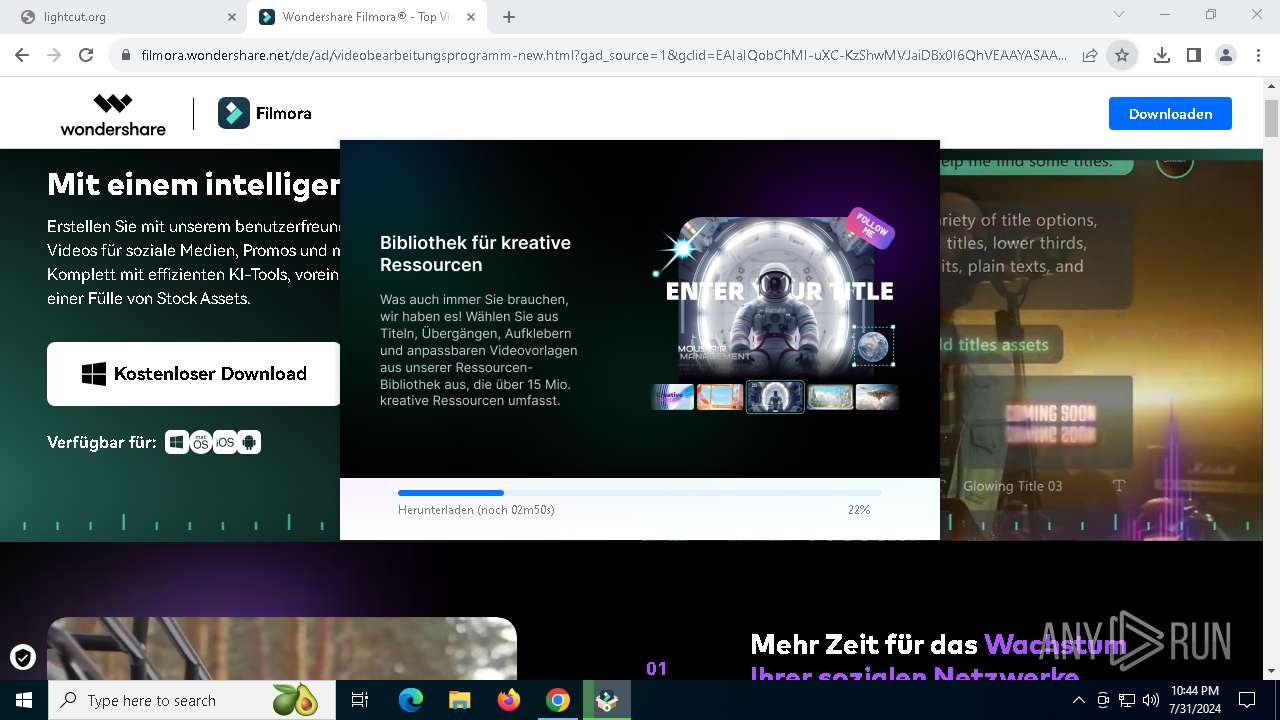Select the first installer slide thumbnail
Image resolution: width=1280 pixels, height=720 pixels.
673,397
